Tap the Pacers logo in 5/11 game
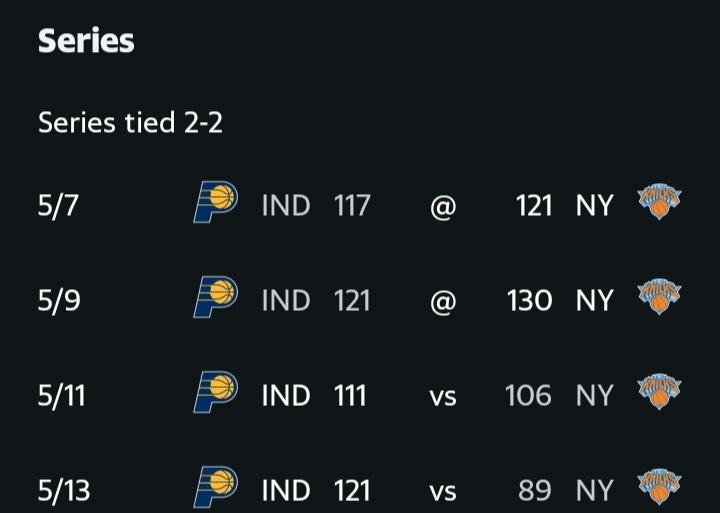Image resolution: width=720 pixels, height=513 pixels. pos(215,392)
